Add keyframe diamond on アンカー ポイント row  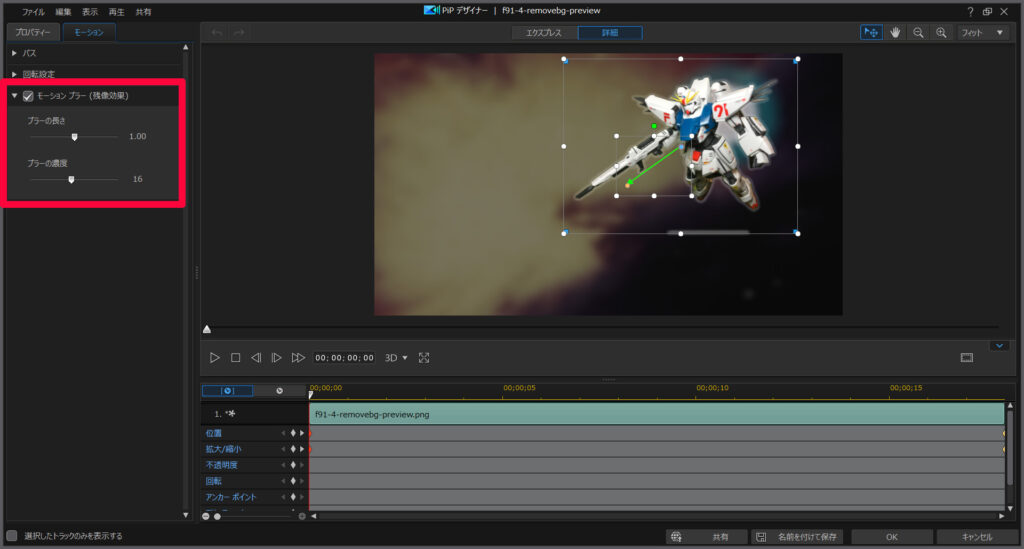[x=293, y=497]
